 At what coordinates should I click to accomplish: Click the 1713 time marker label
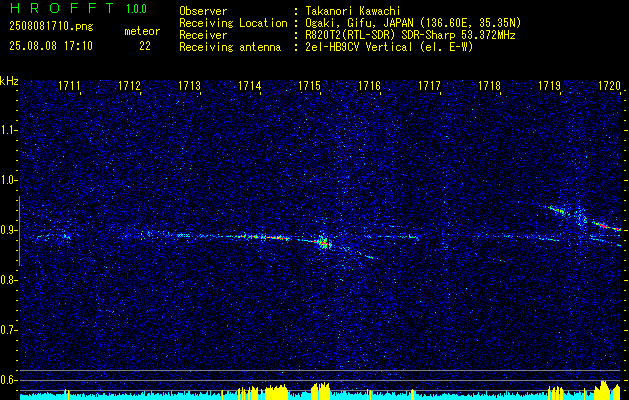click(x=189, y=86)
